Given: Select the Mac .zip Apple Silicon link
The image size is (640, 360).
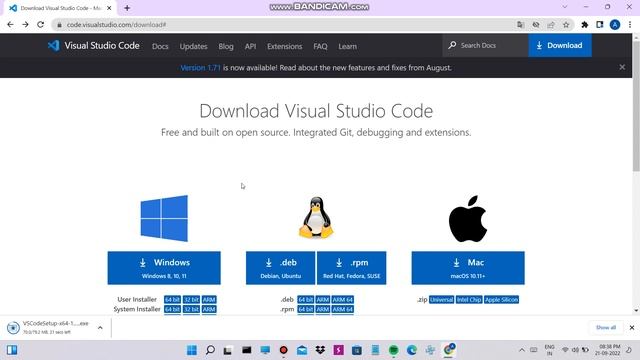Looking at the screenshot, I should 502,300.
